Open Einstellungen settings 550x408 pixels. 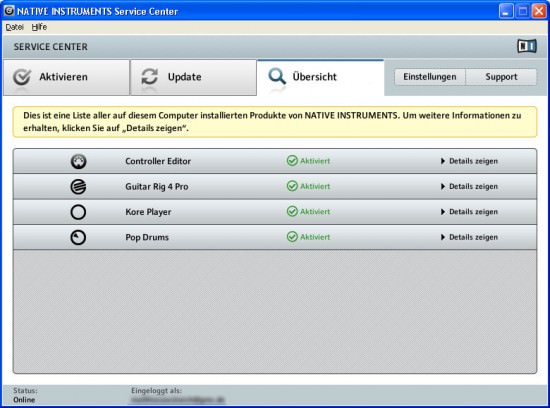(x=430, y=77)
